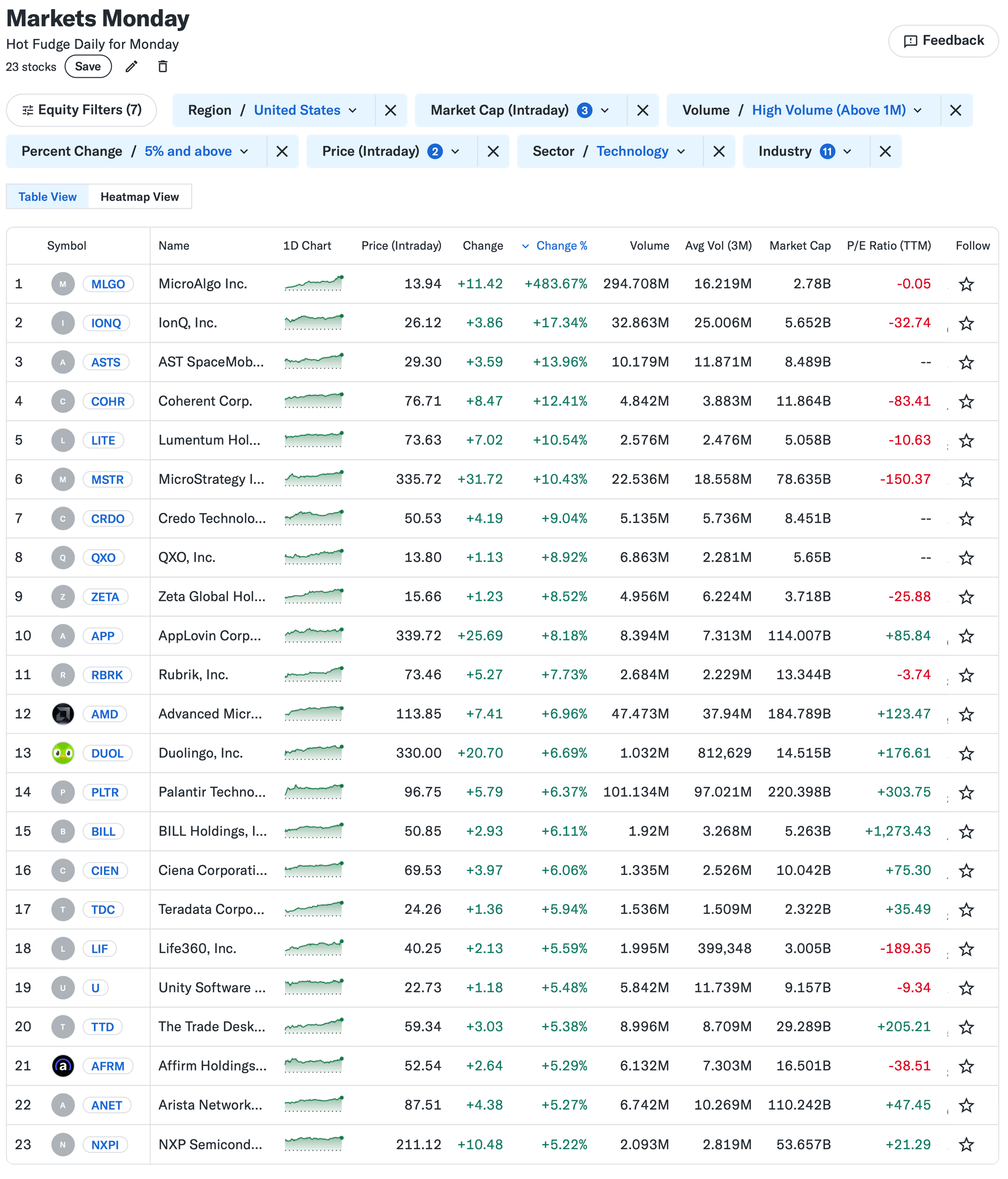Click IonQ's 1D sparkline chart
The height and width of the screenshot is (1179, 1008).
tap(313, 323)
